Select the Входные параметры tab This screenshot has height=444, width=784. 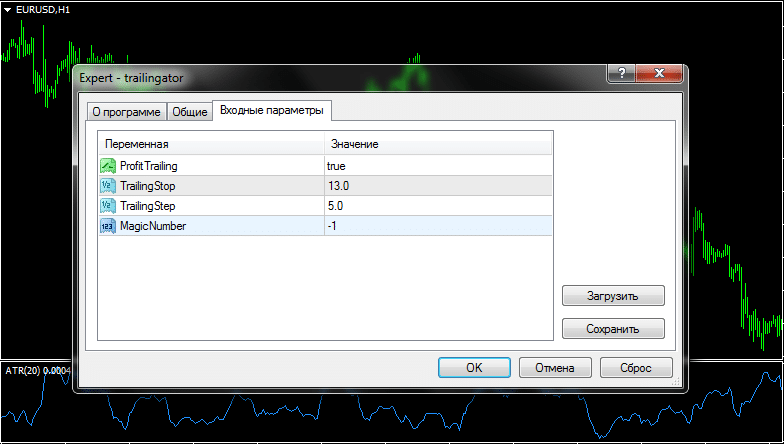272,110
